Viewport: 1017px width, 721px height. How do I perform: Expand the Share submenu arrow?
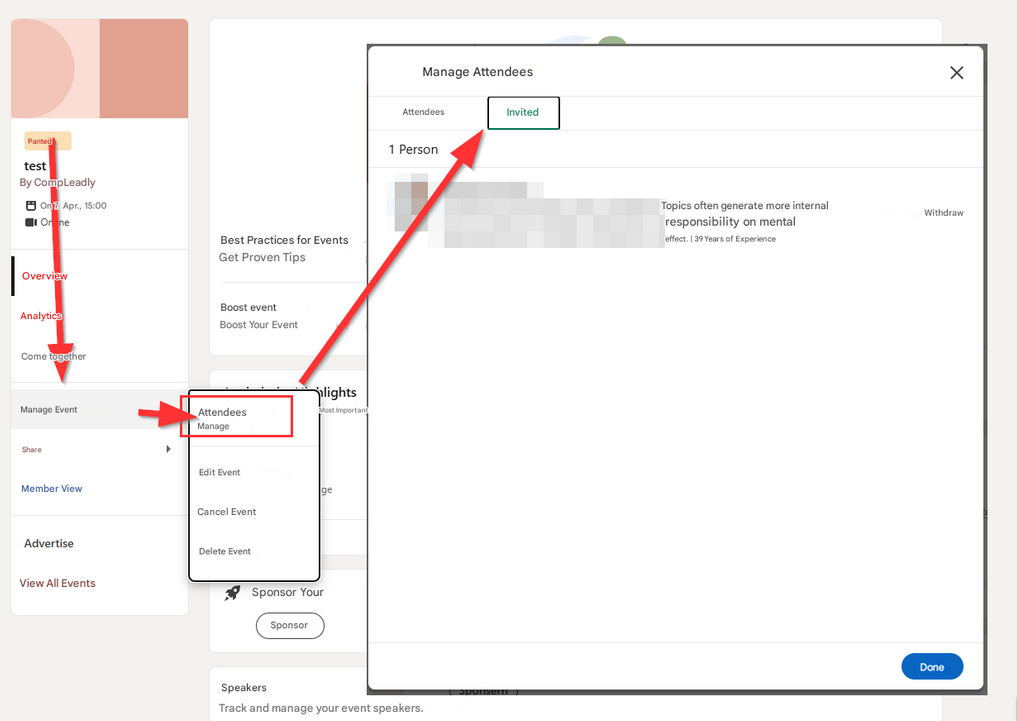168,450
